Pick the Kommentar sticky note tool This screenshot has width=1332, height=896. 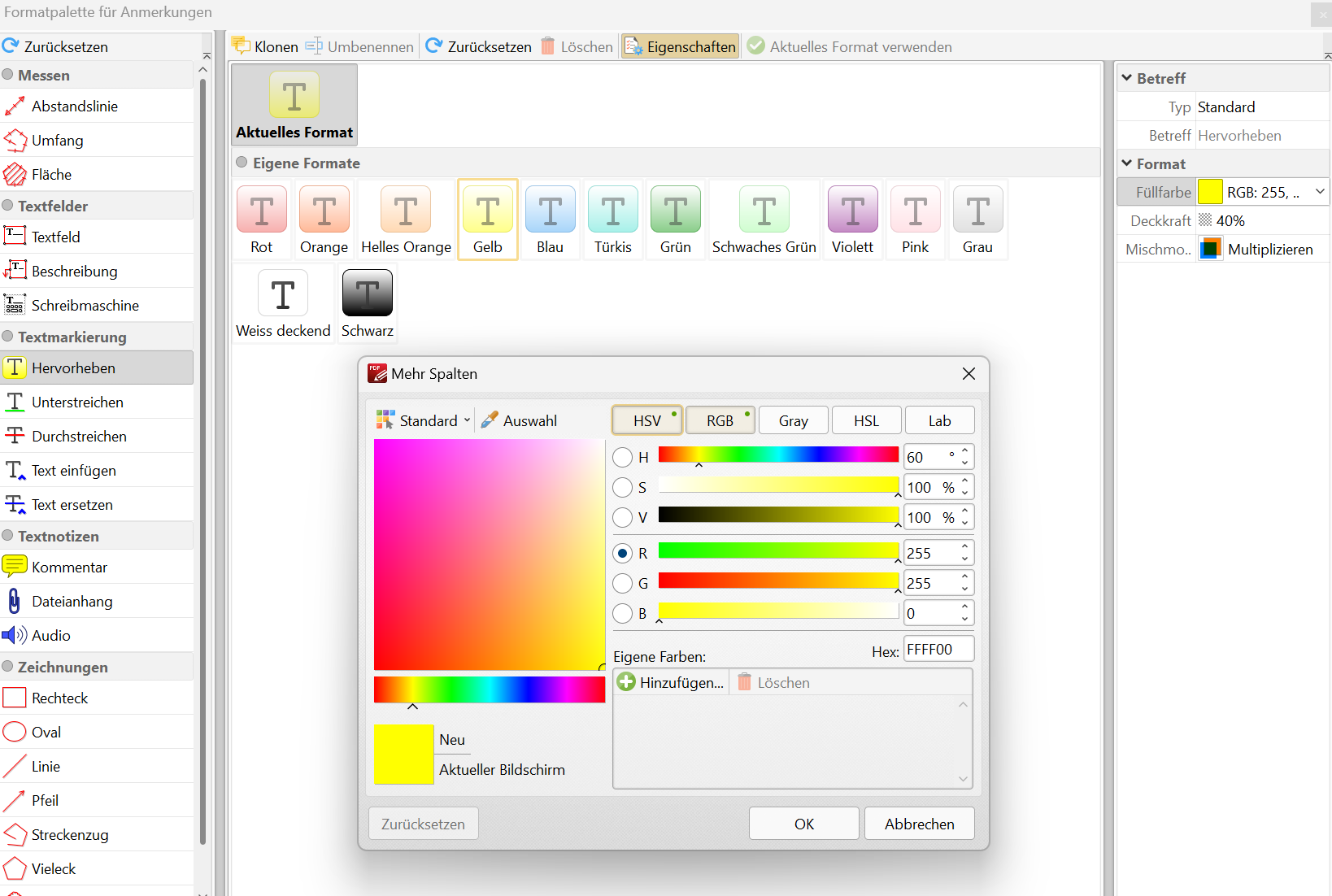pos(97,568)
